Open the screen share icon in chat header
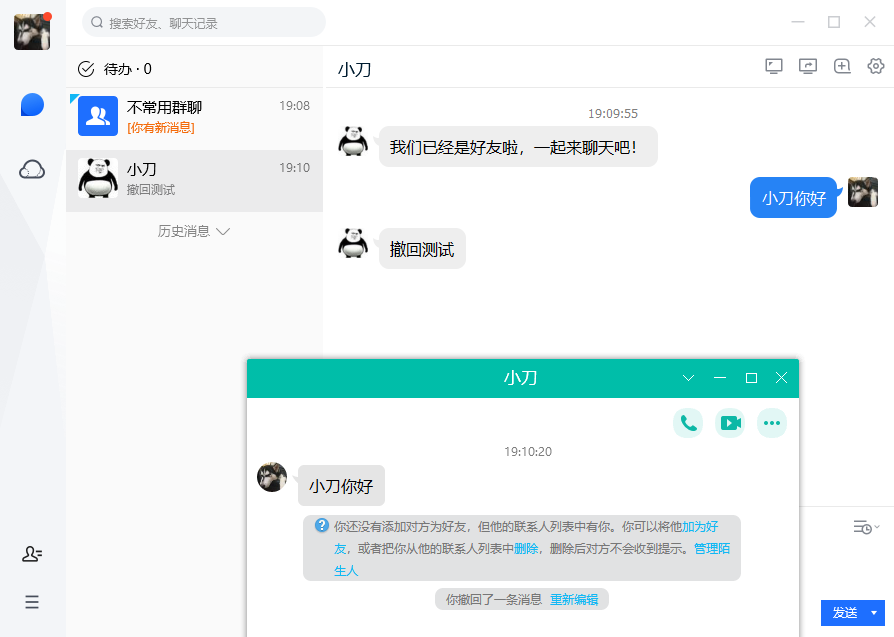 pyautogui.click(x=808, y=65)
